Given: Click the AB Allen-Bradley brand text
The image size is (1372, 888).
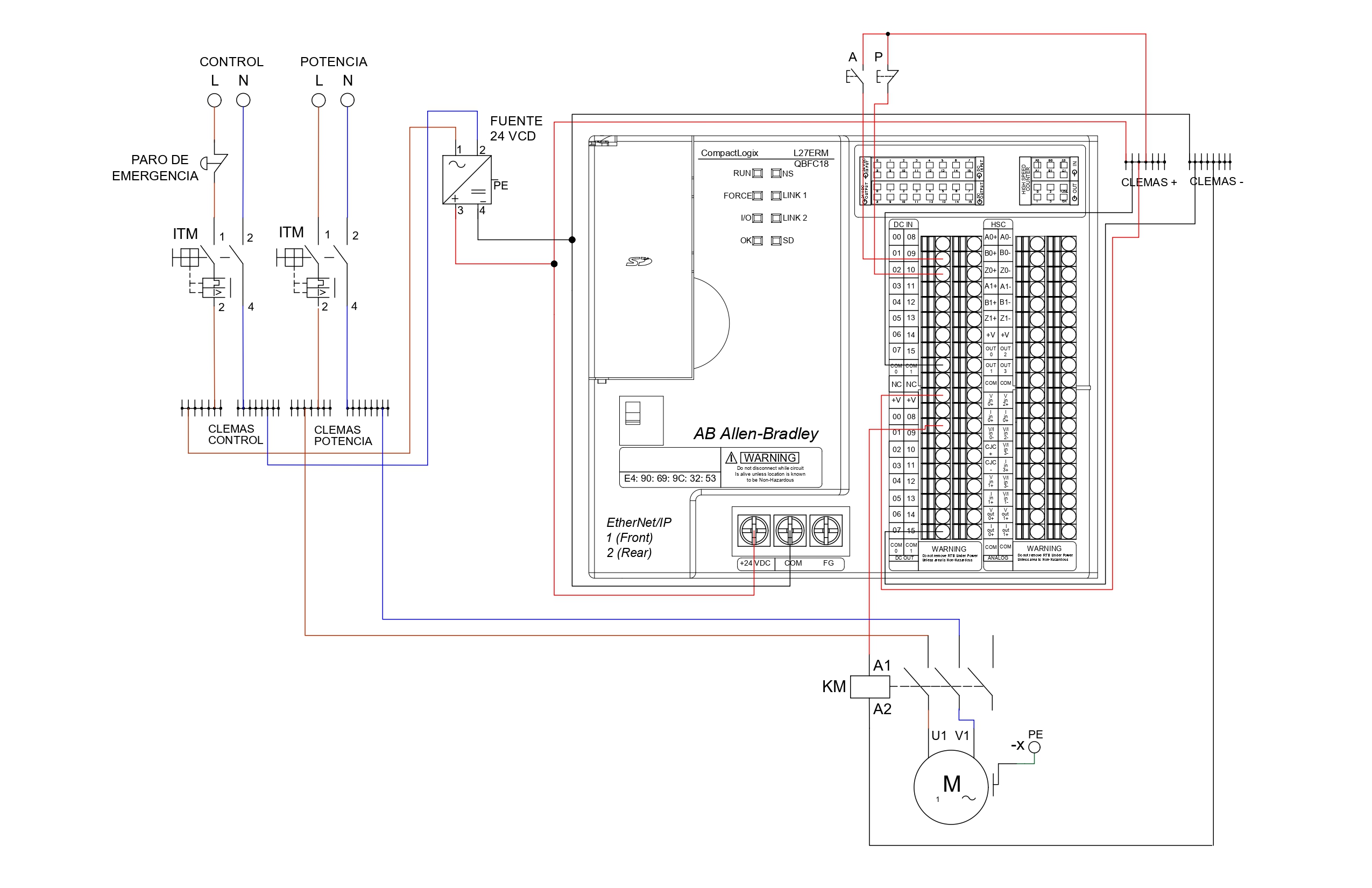Looking at the screenshot, I should [756, 434].
